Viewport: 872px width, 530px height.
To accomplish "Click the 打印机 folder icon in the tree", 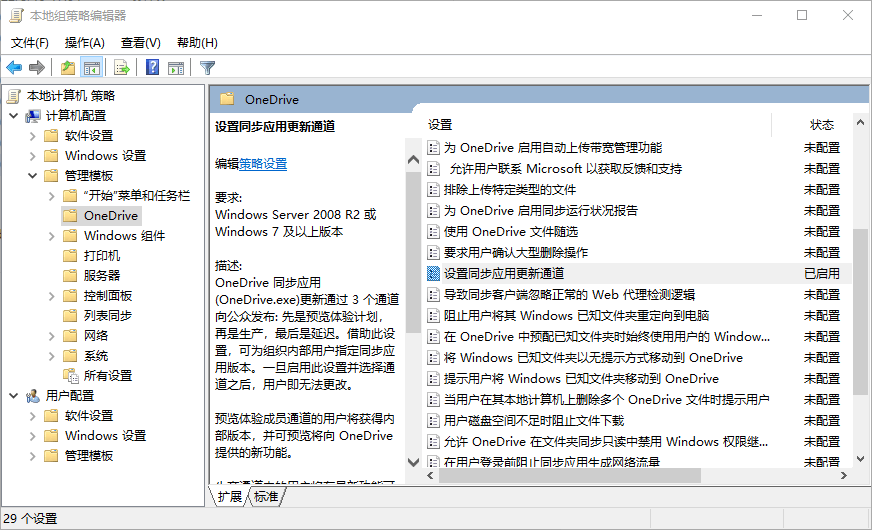I will click(x=70, y=256).
